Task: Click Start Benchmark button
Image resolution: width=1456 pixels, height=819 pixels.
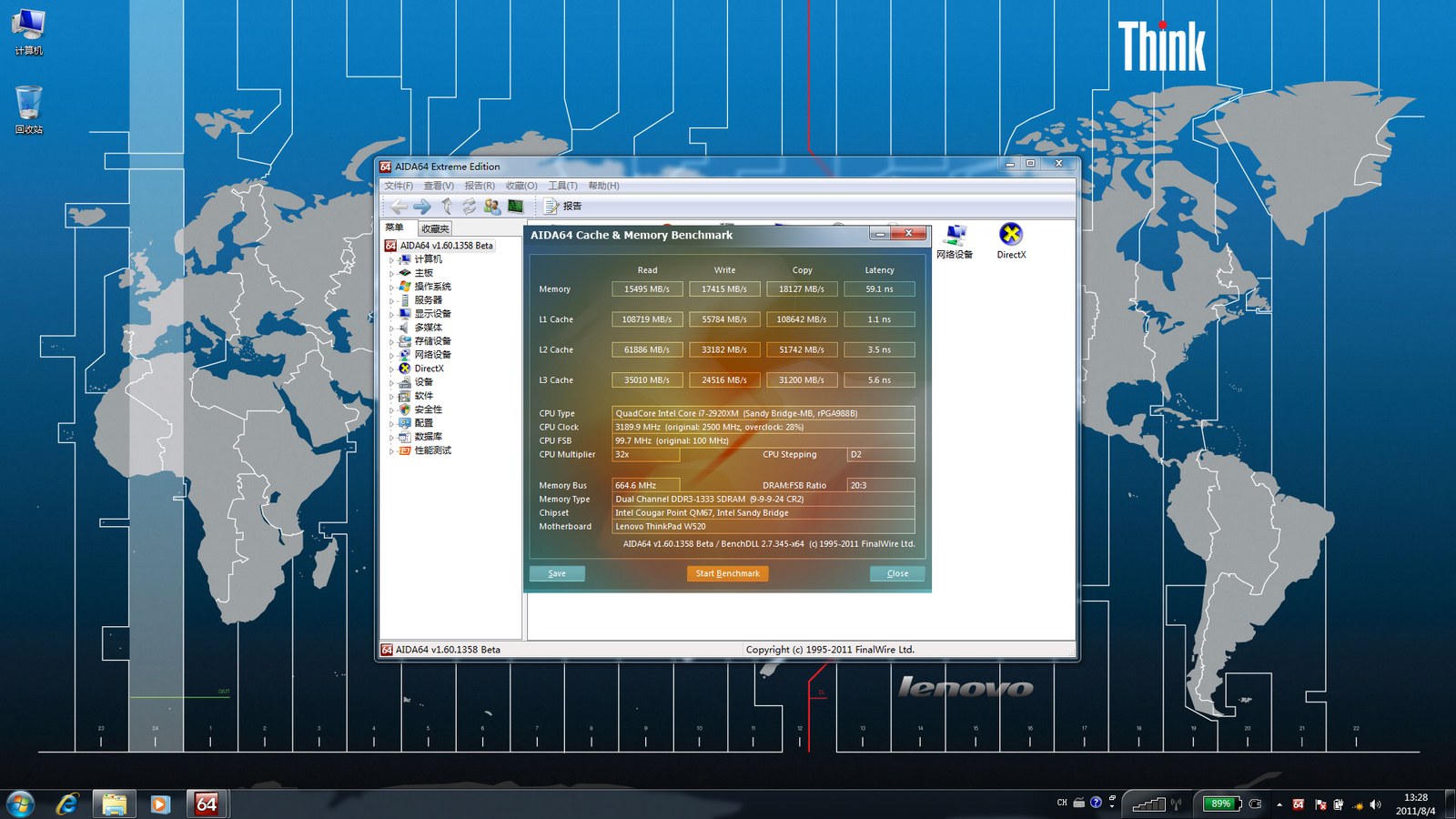Action: tap(727, 573)
